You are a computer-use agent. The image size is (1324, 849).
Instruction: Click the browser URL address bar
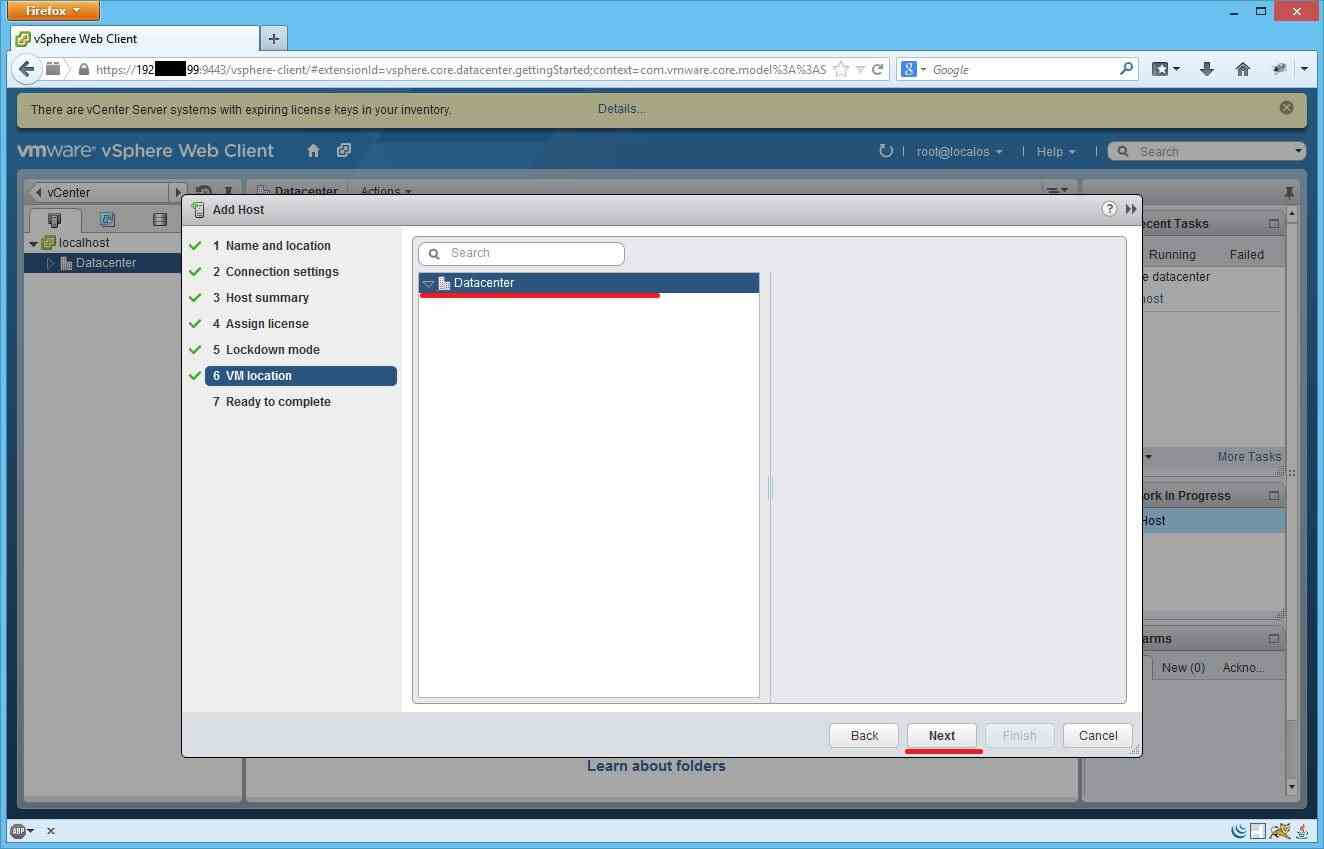(x=460, y=70)
